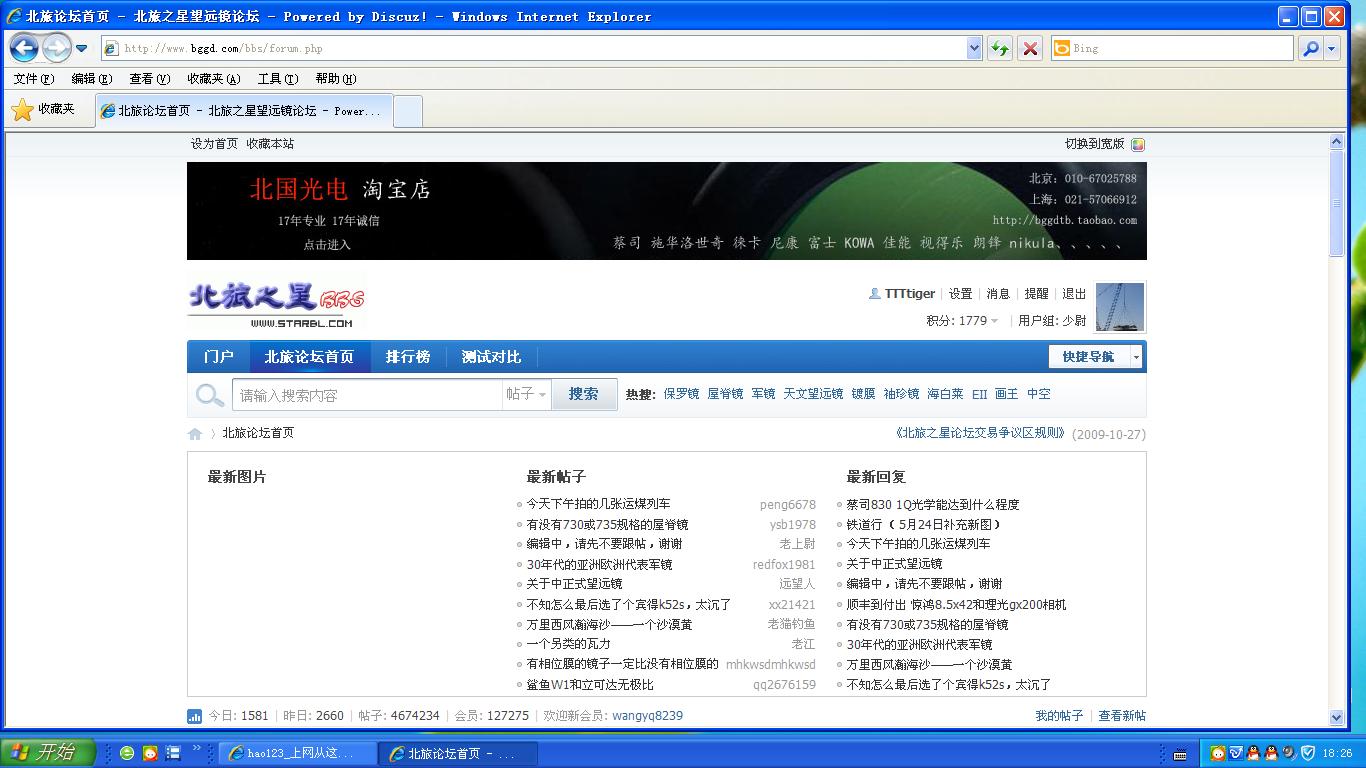
Task: Open the reply 蔡司830 1Q光学能达到什么程度
Action: [x=933, y=504]
